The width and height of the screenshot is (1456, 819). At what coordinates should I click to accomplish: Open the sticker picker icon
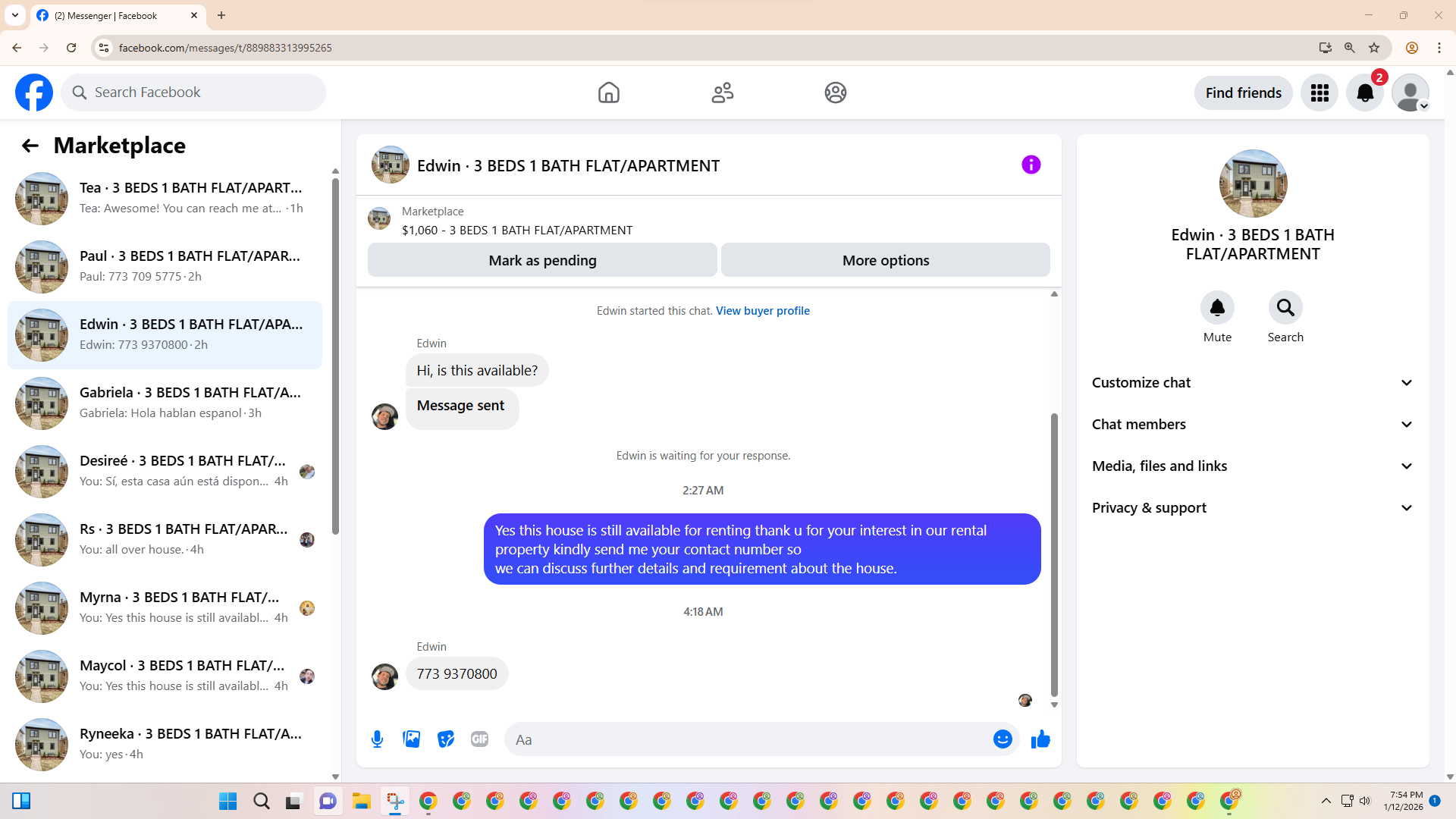pos(445,739)
